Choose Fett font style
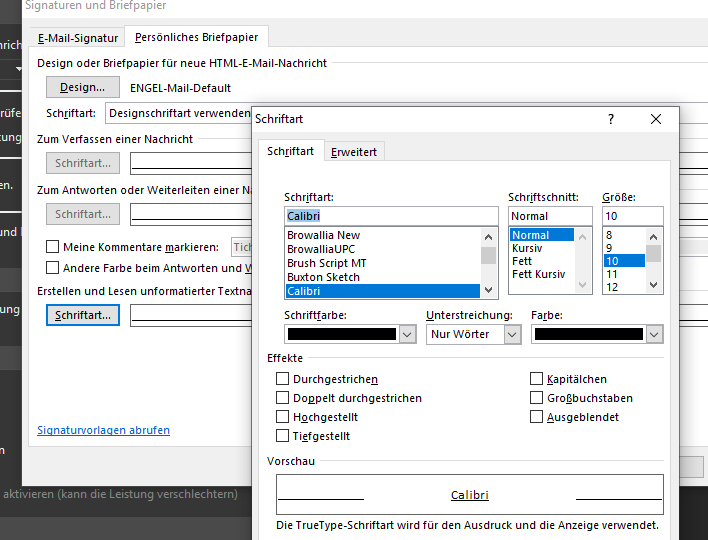This screenshot has width=708, height=540. [x=542, y=261]
